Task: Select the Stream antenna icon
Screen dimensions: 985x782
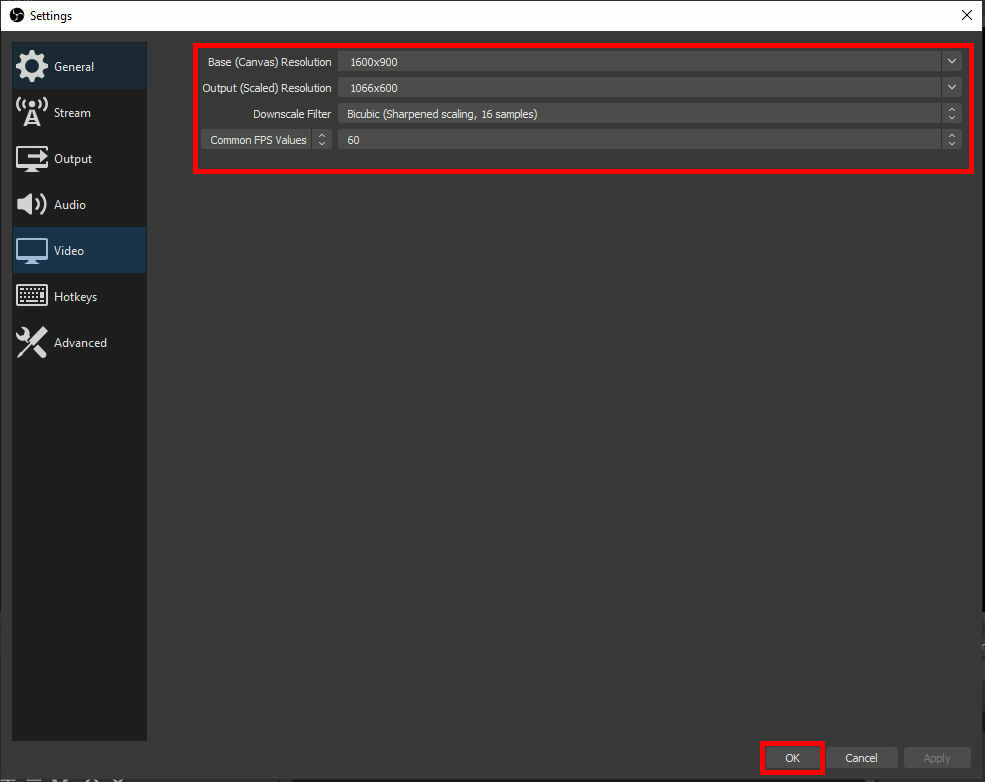Action: [31, 112]
